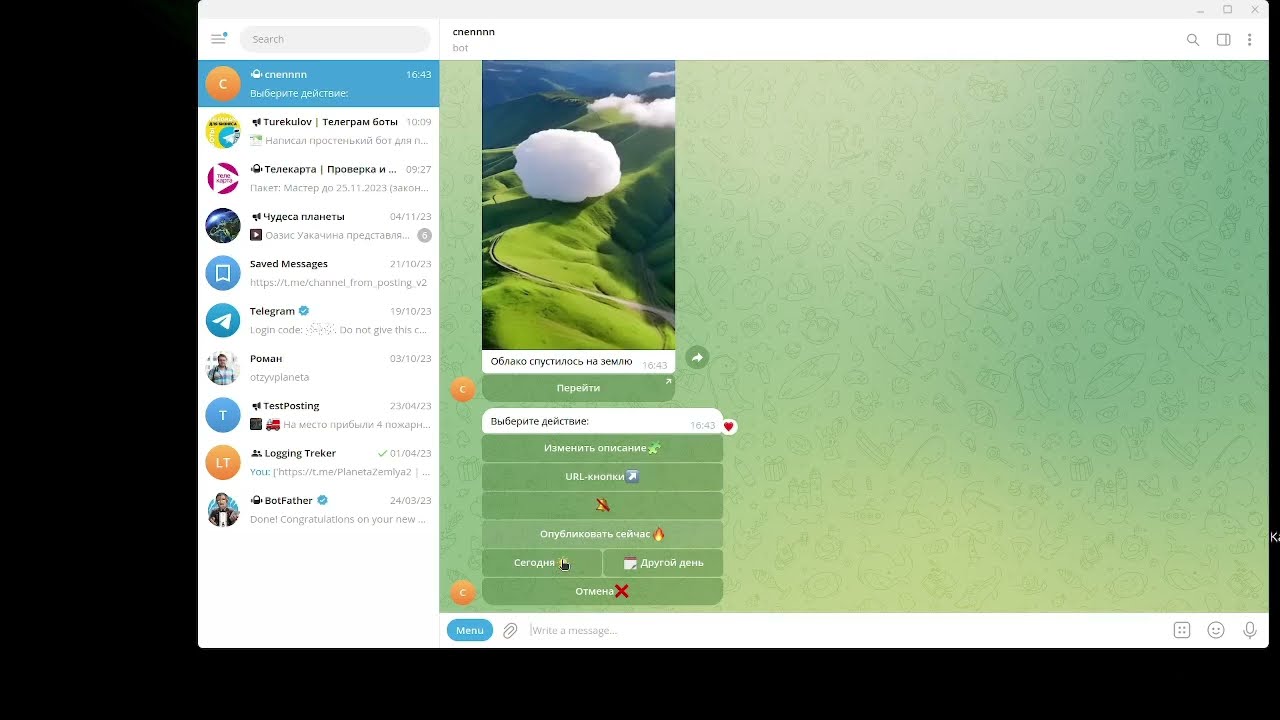Viewport: 1280px width, 720px height.
Task: Open the Телекарта | Проверка chat row
Action: point(318,178)
